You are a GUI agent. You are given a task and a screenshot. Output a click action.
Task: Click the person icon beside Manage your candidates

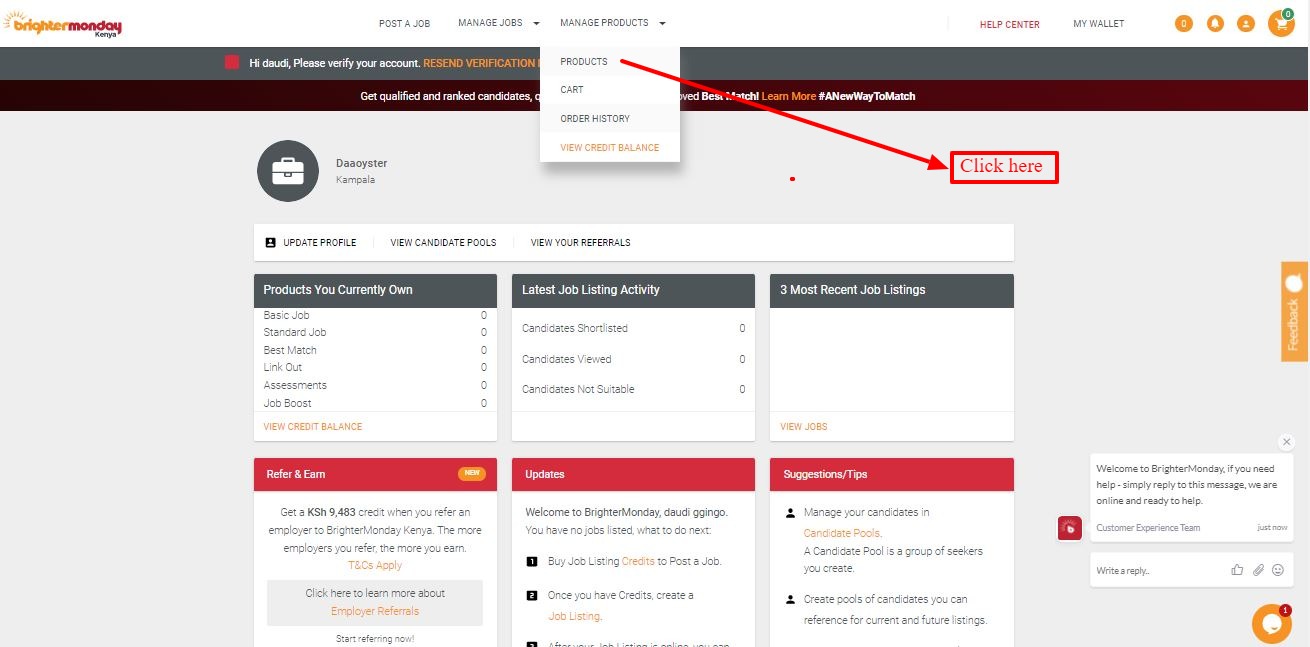click(790, 513)
